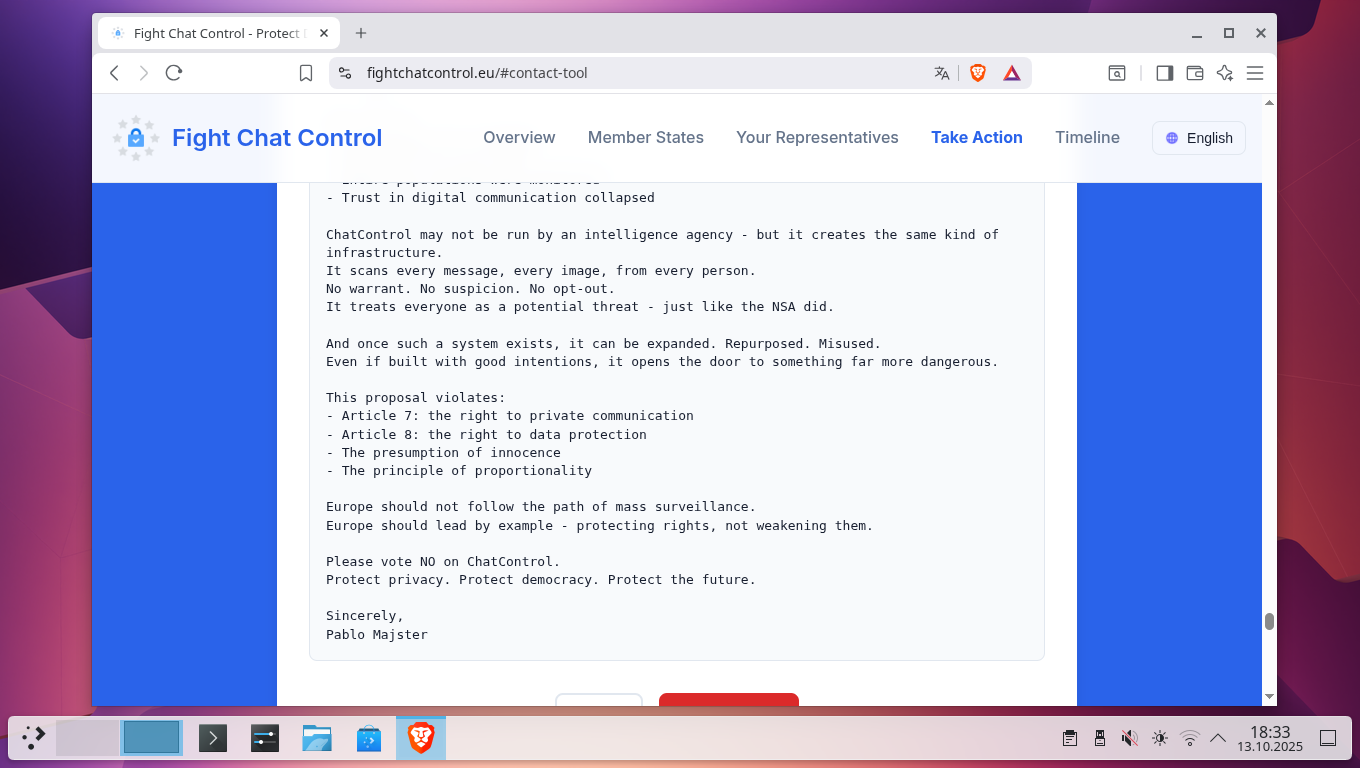Toggle the browser sidebar panel

tap(1164, 73)
